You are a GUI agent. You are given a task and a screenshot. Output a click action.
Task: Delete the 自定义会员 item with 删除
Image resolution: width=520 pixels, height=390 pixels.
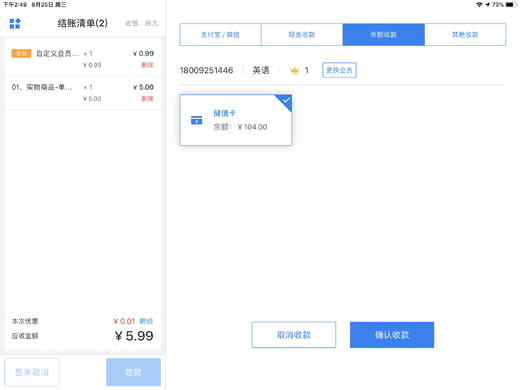tap(147, 65)
